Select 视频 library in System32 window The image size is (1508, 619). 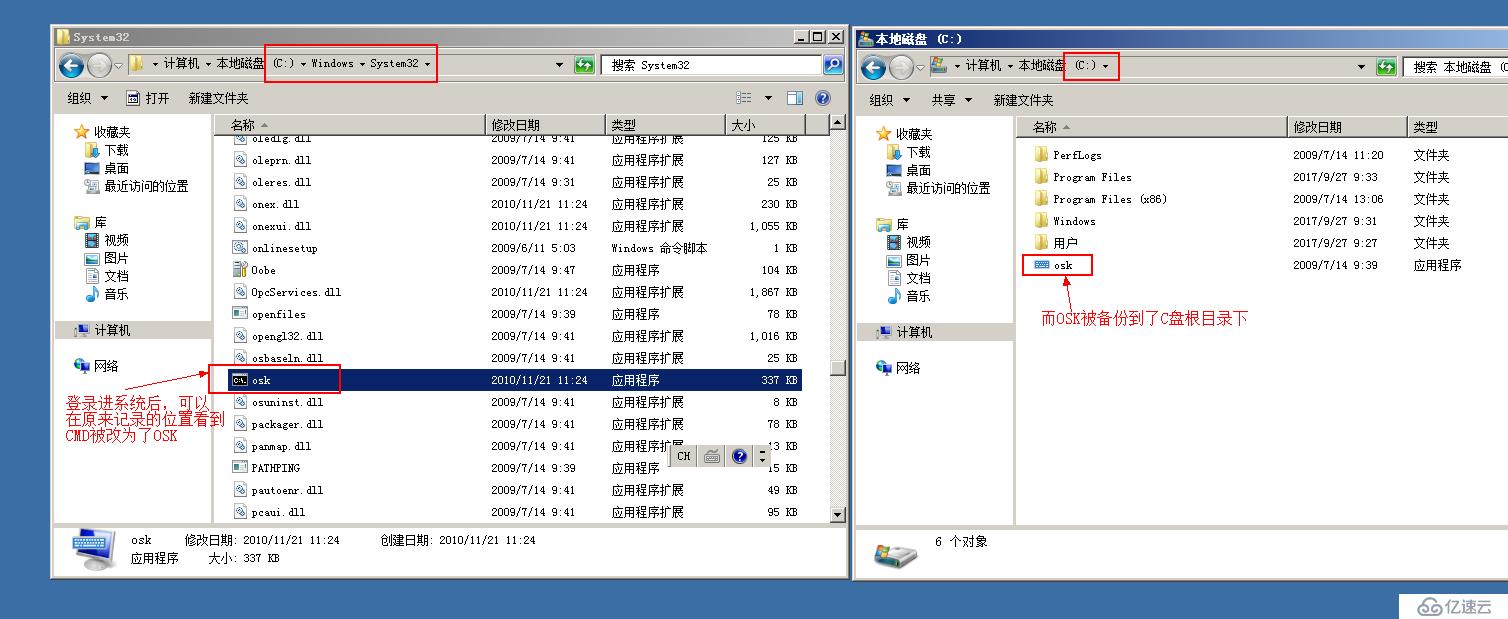116,240
